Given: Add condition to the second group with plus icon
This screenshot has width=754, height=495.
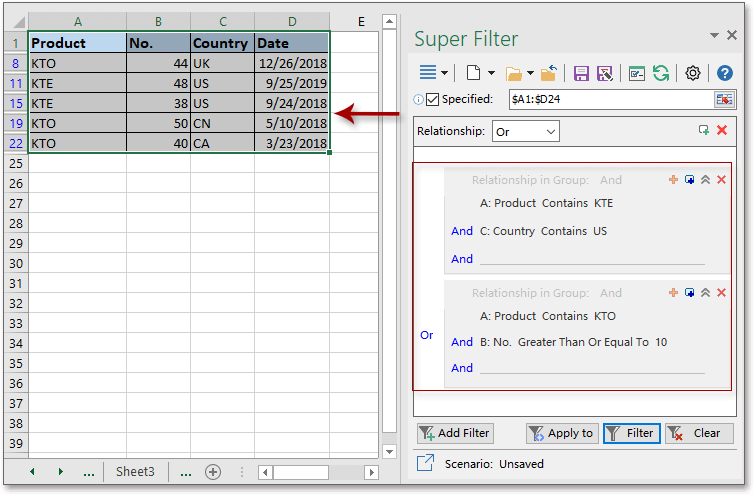Looking at the screenshot, I should (673, 293).
